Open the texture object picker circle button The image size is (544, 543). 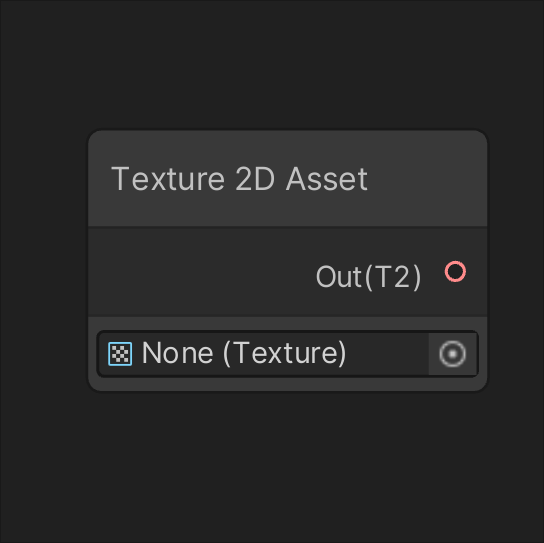[452, 354]
